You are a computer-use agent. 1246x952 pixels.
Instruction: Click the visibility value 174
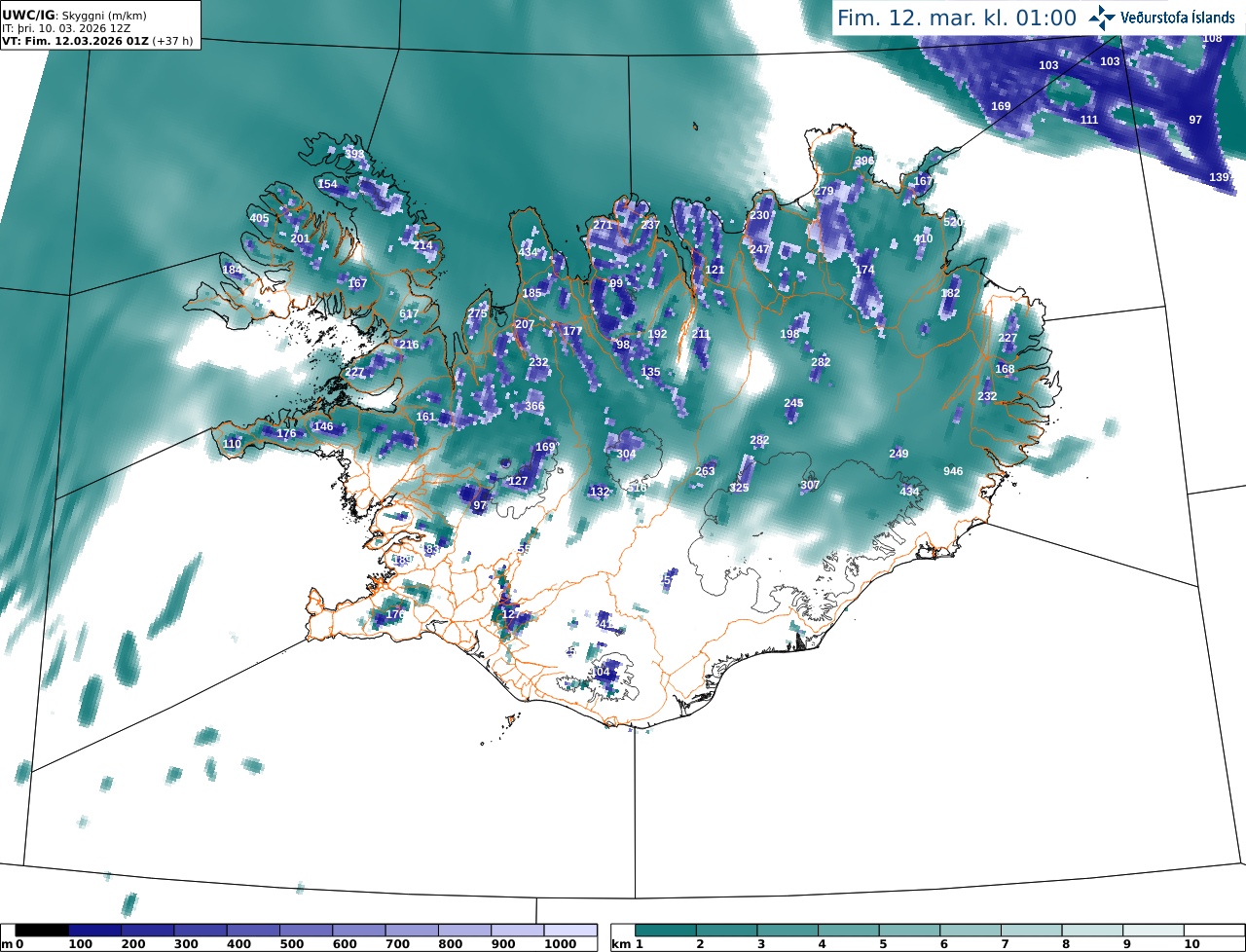[x=864, y=270]
